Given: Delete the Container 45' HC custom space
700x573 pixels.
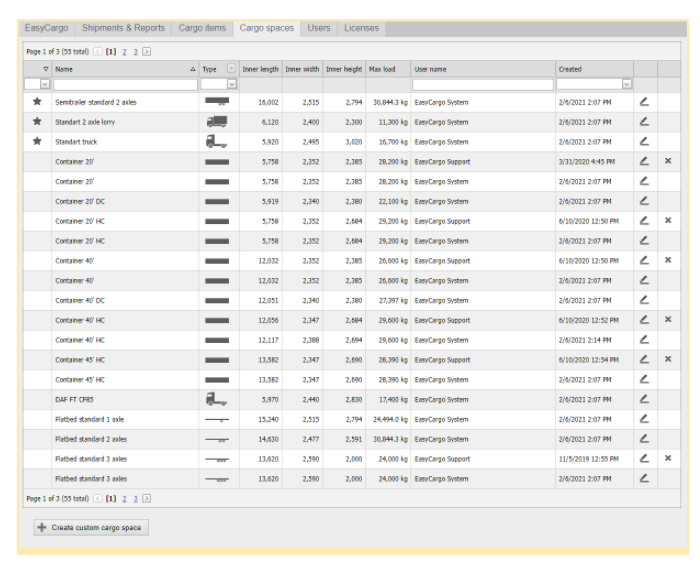Looking at the screenshot, I should (668, 360).
